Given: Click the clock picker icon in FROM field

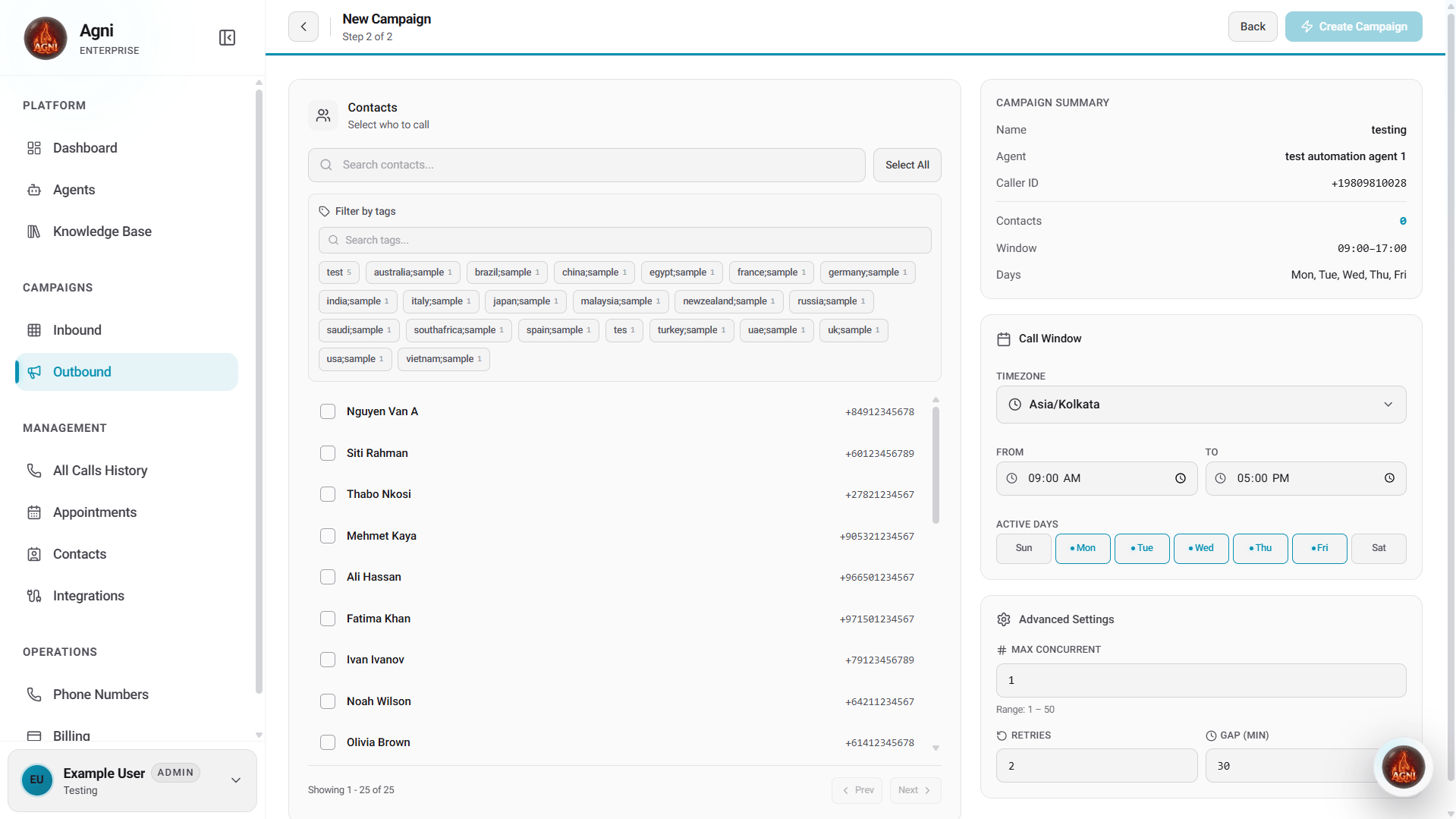Looking at the screenshot, I should pos(1181,478).
